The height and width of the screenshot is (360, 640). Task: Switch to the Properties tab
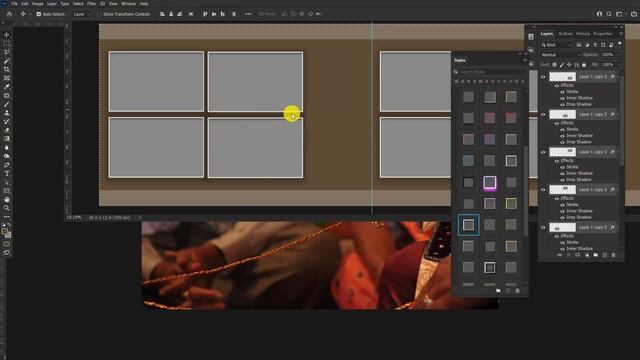coord(602,34)
